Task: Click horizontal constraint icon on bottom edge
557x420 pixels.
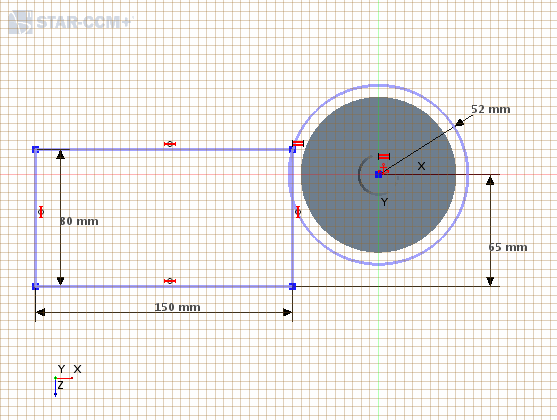Action: click(170, 281)
